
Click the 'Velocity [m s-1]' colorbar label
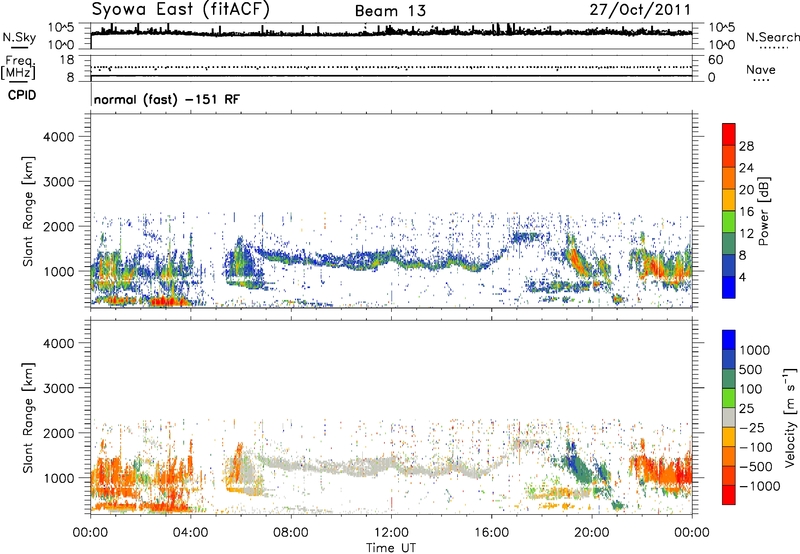tap(790, 417)
